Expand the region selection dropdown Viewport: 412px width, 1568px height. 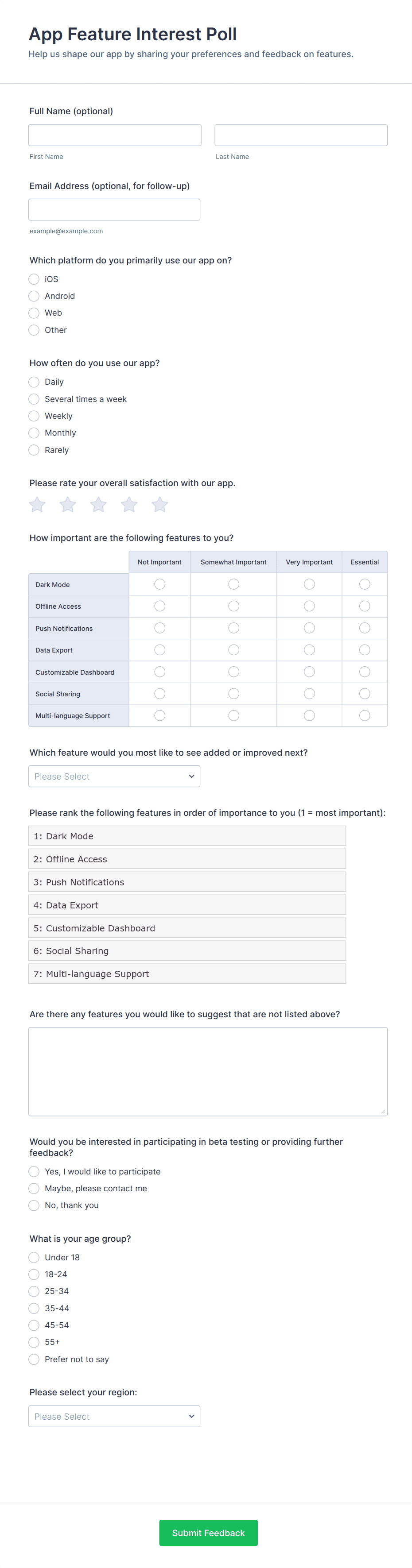pyautogui.click(x=114, y=1417)
